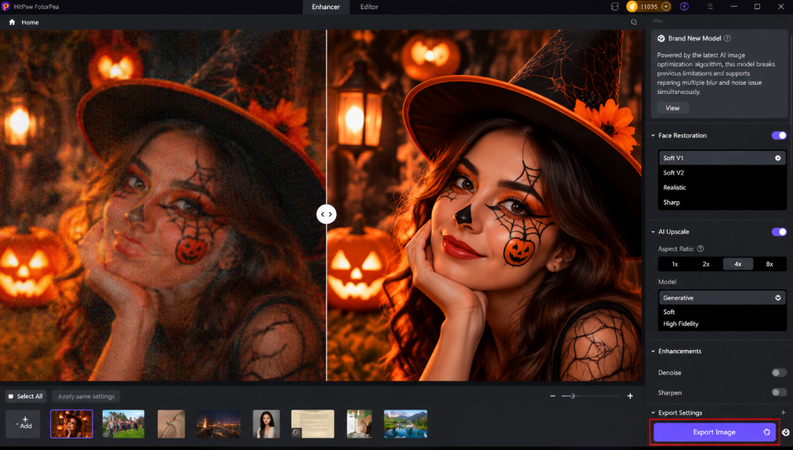Select the ring close-up thumbnail
Screen dimensions: 793x450
click(x=171, y=424)
